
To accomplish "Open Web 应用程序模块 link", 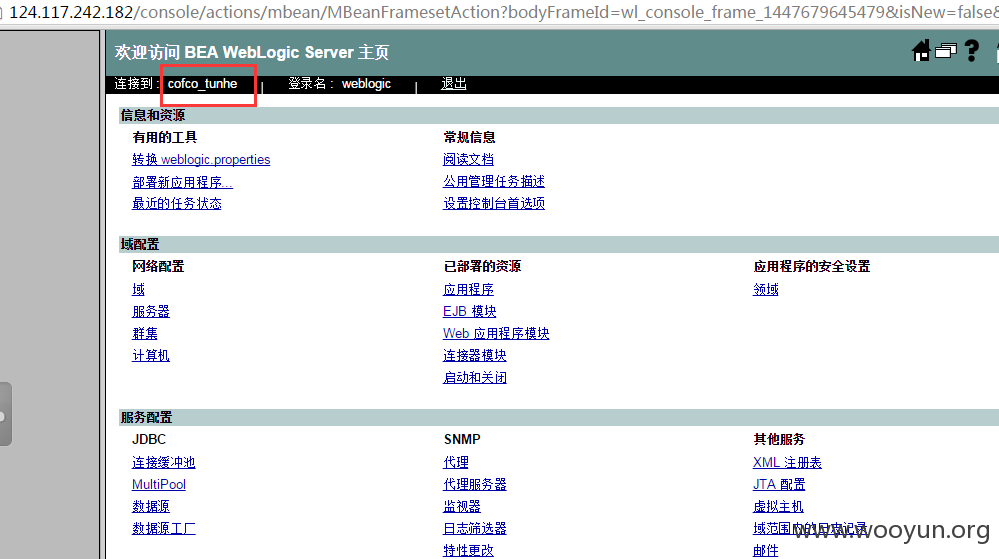I will tap(496, 333).
